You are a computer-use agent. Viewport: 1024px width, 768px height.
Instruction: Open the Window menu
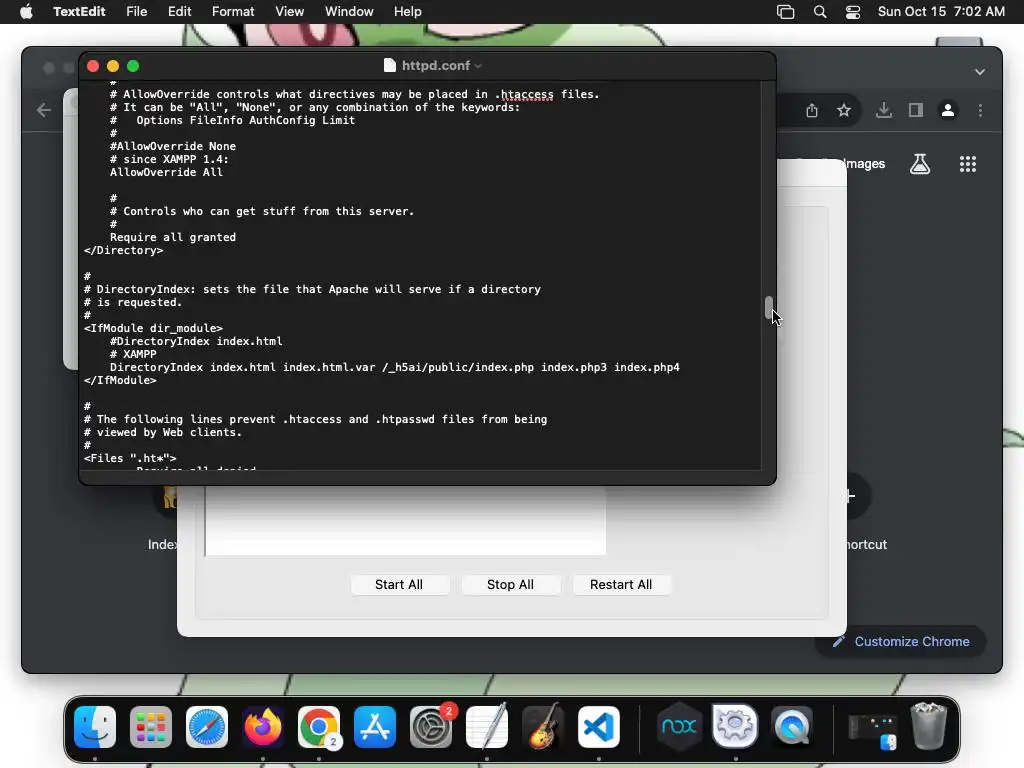pyautogui.click(x=349, y=12)
